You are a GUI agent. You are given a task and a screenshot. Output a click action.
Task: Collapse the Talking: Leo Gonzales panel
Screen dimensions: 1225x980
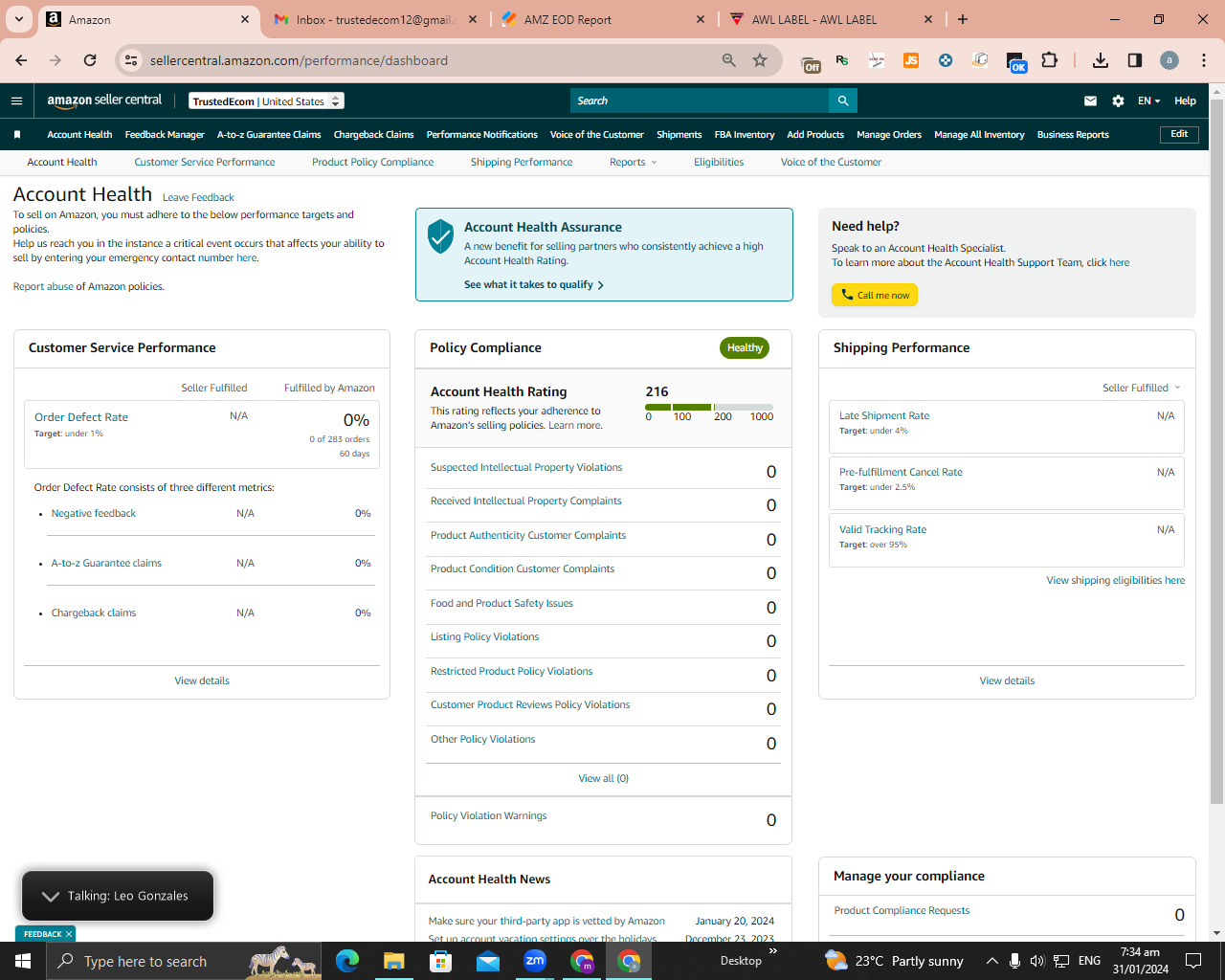51,896
